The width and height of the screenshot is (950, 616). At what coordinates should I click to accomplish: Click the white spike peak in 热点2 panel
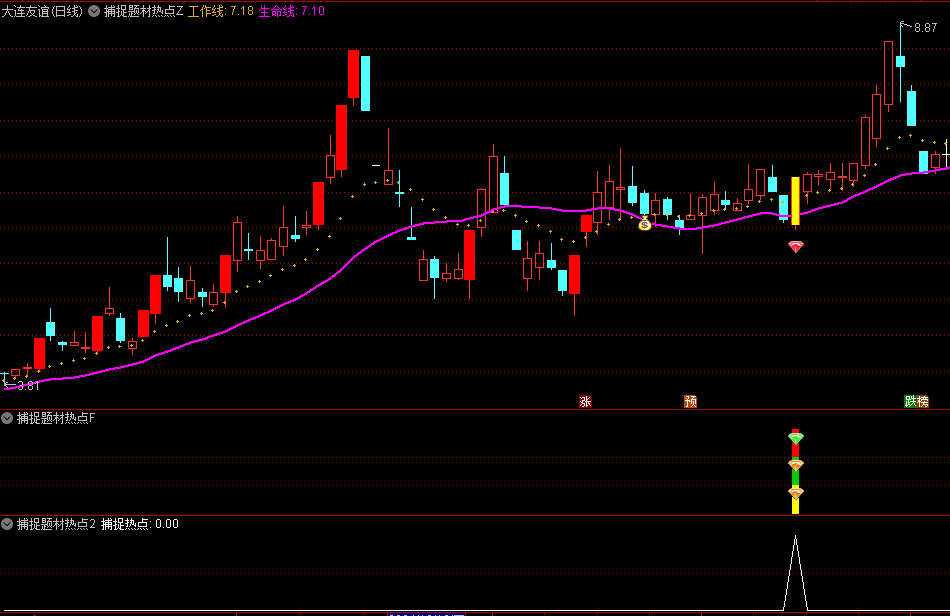[796, 537]
